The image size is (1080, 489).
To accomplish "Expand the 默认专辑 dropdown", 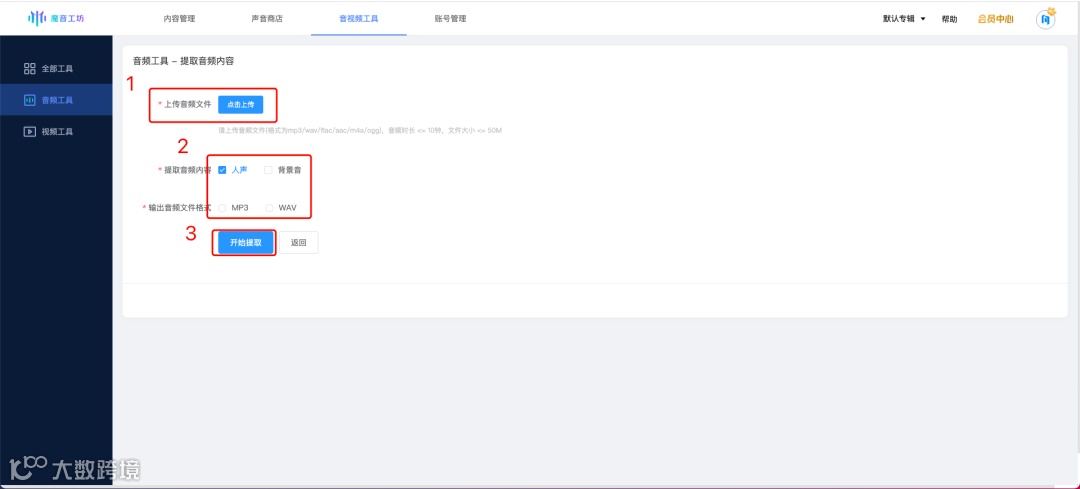I will [x=904, y=19].
